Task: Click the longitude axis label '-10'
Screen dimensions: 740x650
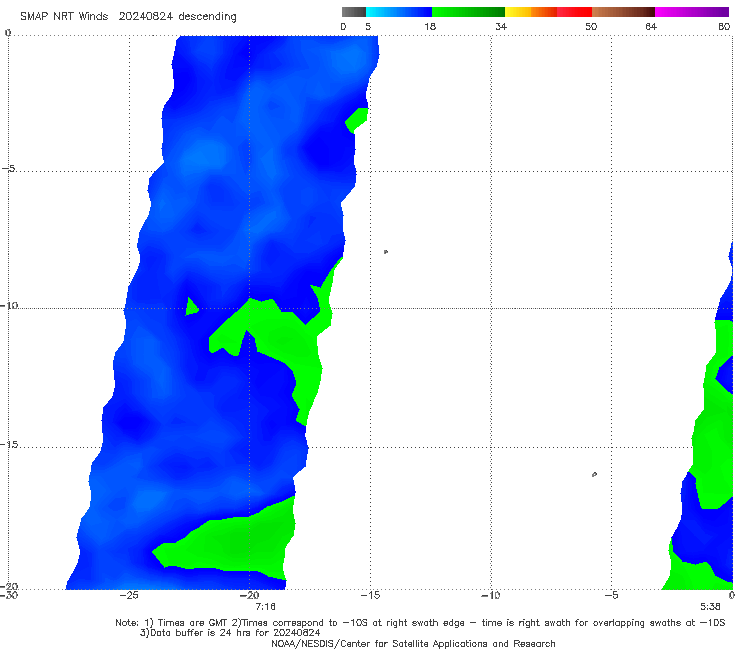Action: [x=491, y=595]
